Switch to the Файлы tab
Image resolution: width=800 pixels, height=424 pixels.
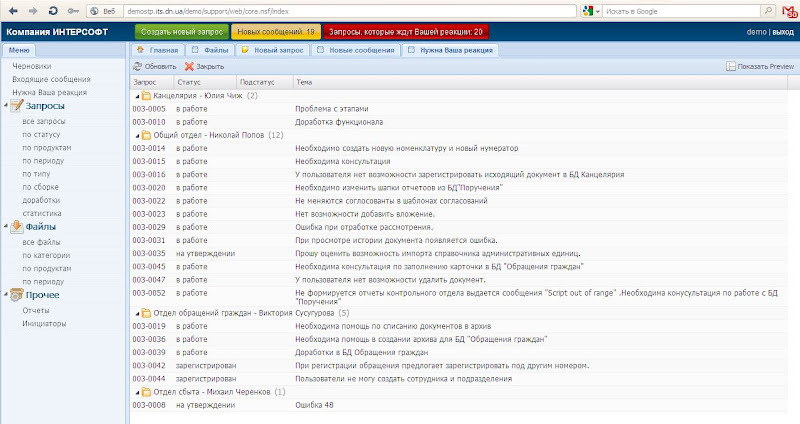tap(210, 50)
